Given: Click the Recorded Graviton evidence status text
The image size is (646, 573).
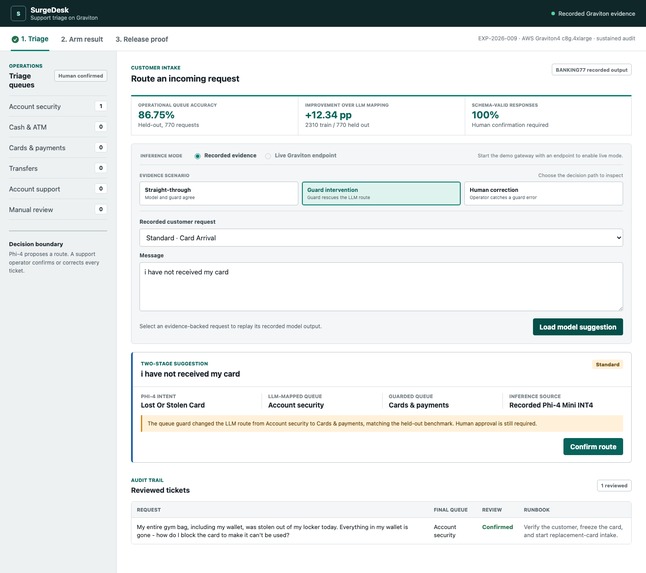Looking at the screenshot, I should pyautogui.click(x=597, y=14).
